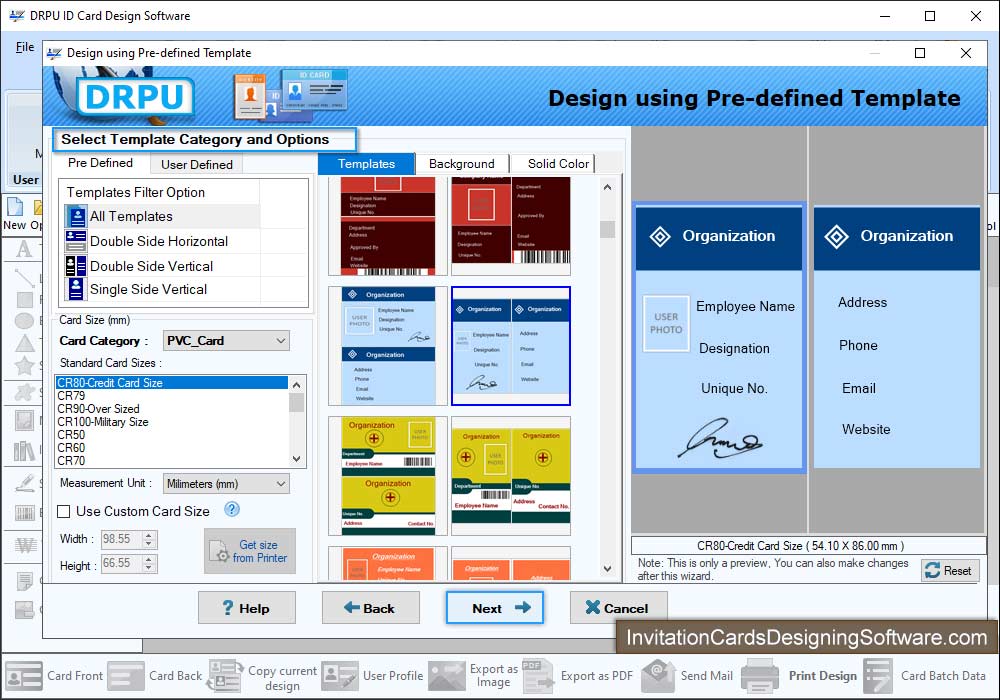
Task: Open the Card Batch Data icon
Action: point(878,676)
